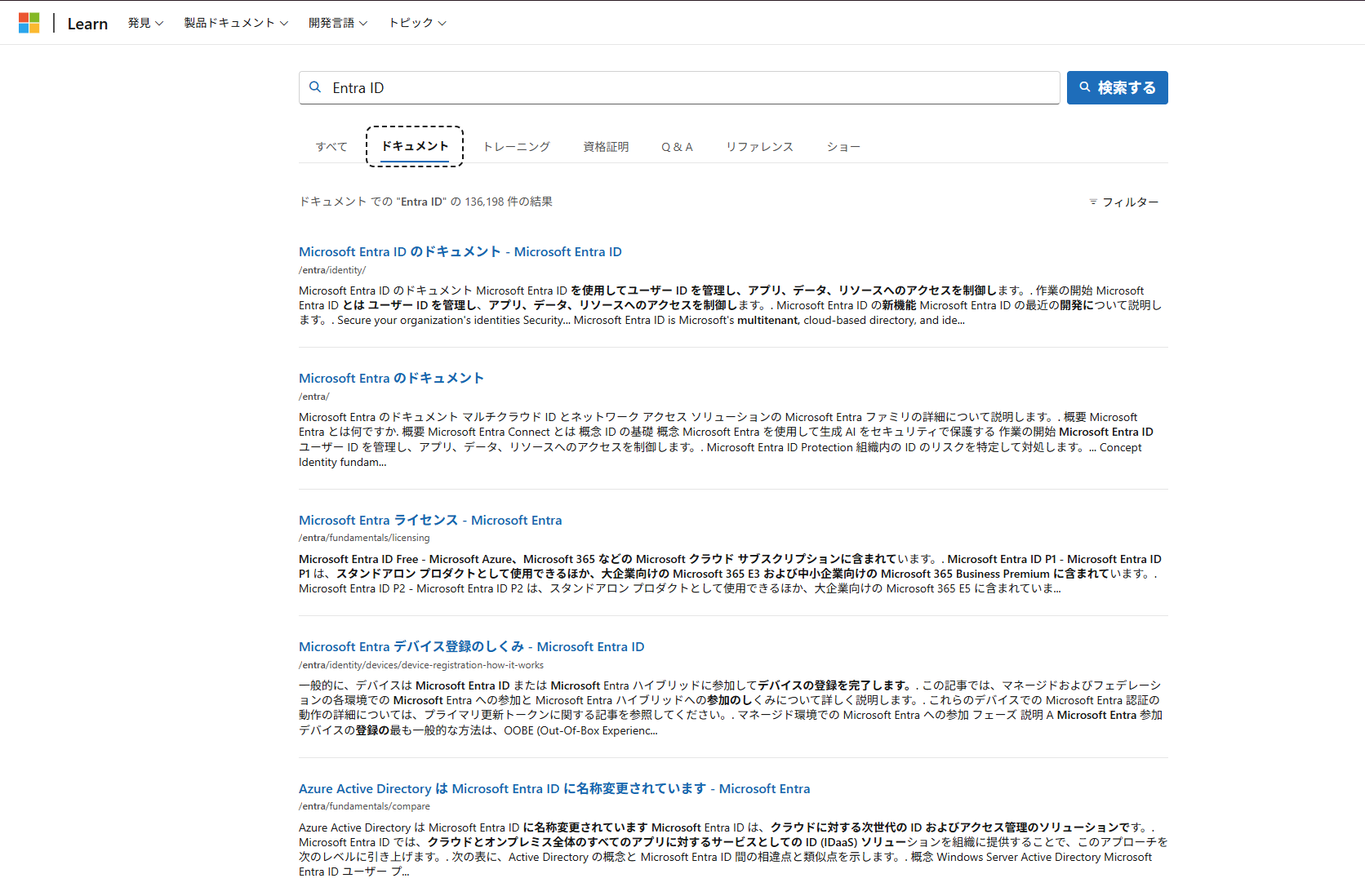Switch to the すべて tab

[331, 147]
